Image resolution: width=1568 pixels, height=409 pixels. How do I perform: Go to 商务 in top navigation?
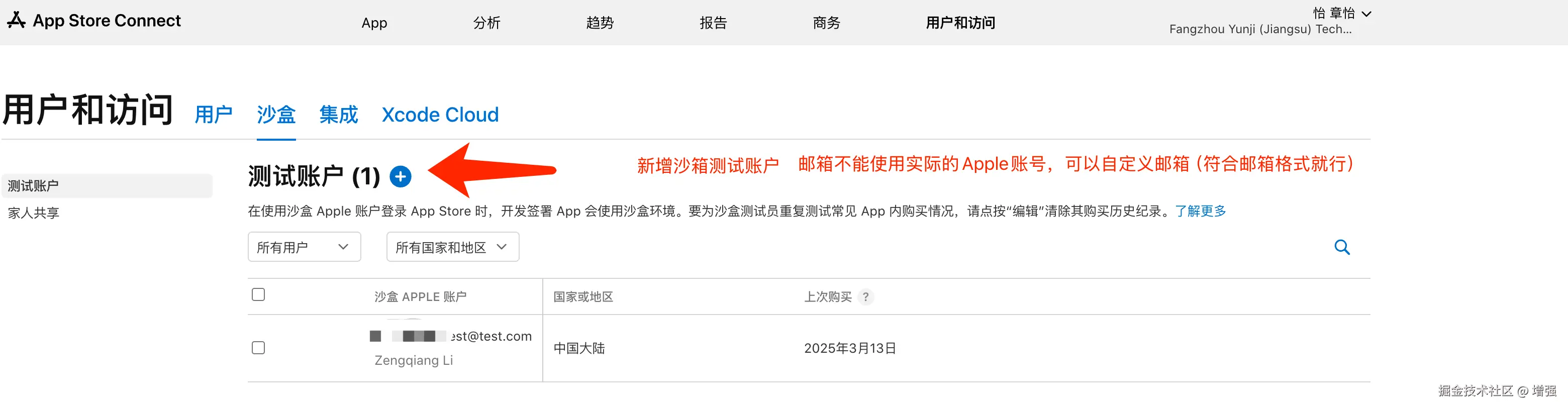tap(827, 23)
